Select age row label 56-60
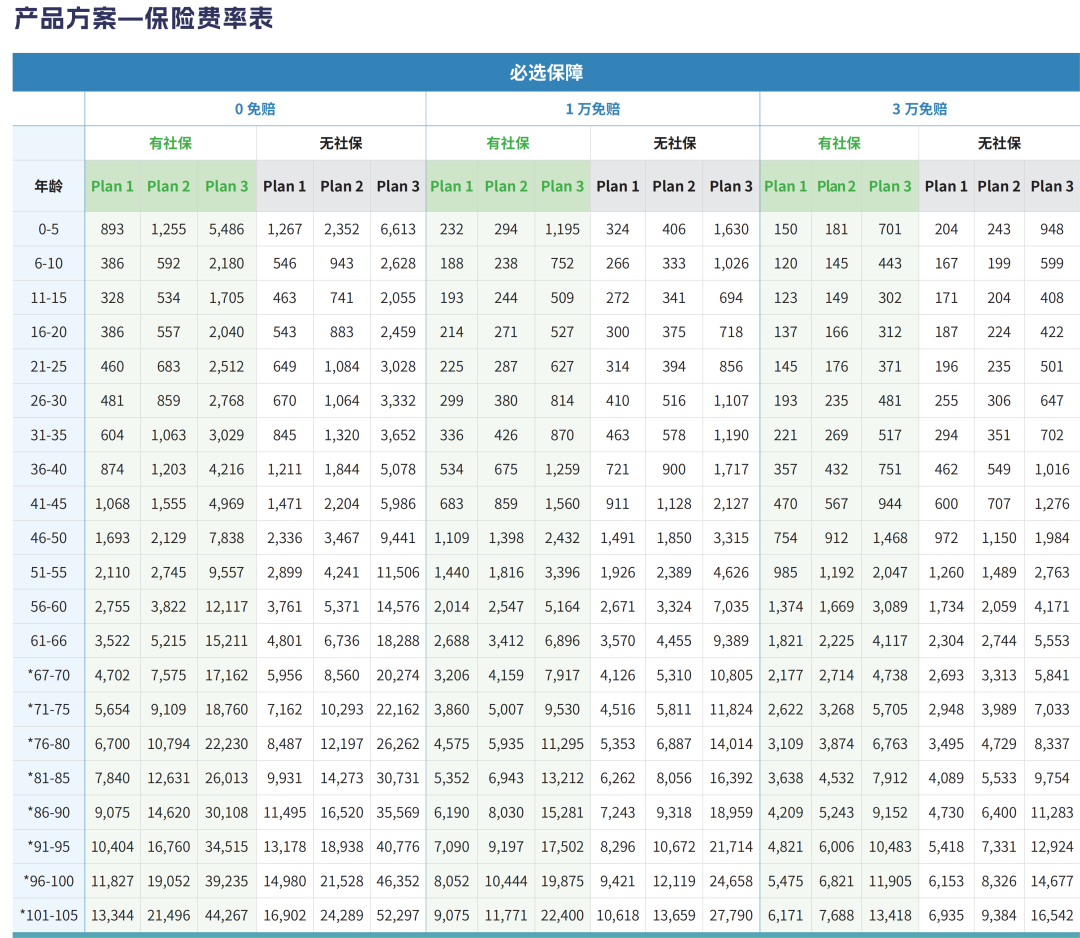Screen dimensions: 1080x938 [x=48, y=607]
